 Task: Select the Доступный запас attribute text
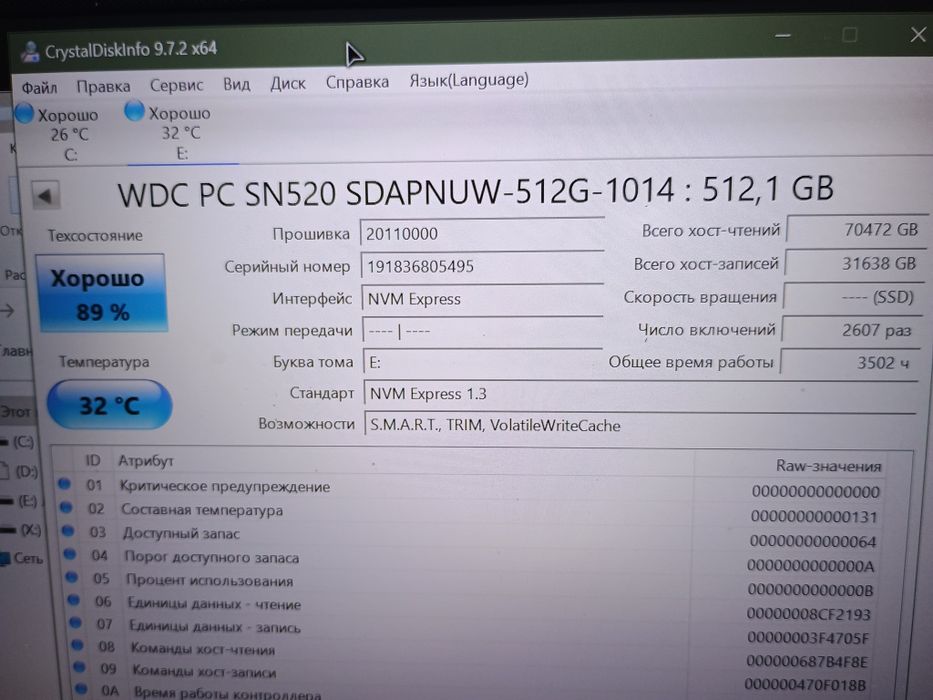click(x=181, y=533)
